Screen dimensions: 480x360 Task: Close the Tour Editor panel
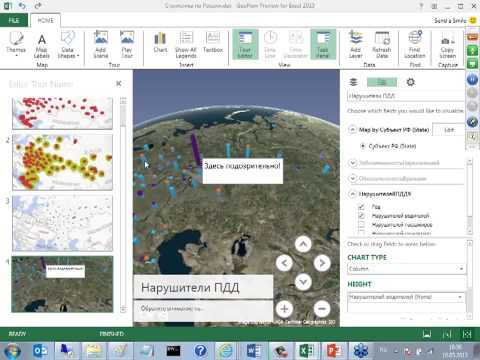[x=119, y=83]
